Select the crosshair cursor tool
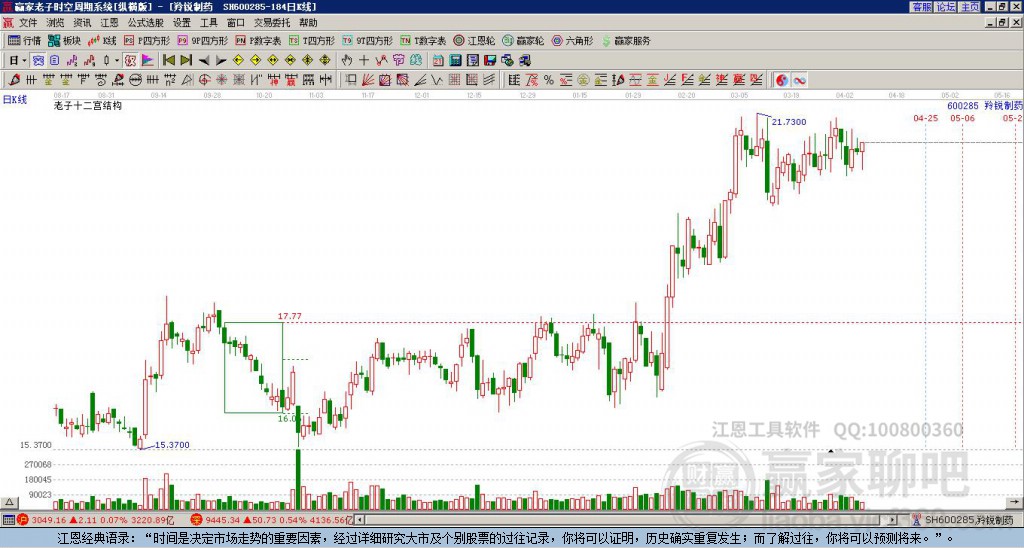The image size is (1024, 548). (x=364, y=61)
